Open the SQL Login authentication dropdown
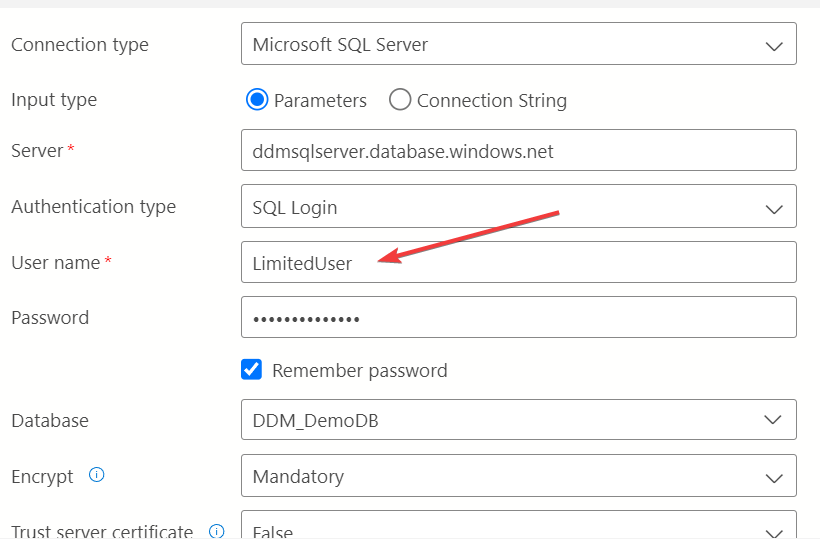 click(x=519, y=206)
